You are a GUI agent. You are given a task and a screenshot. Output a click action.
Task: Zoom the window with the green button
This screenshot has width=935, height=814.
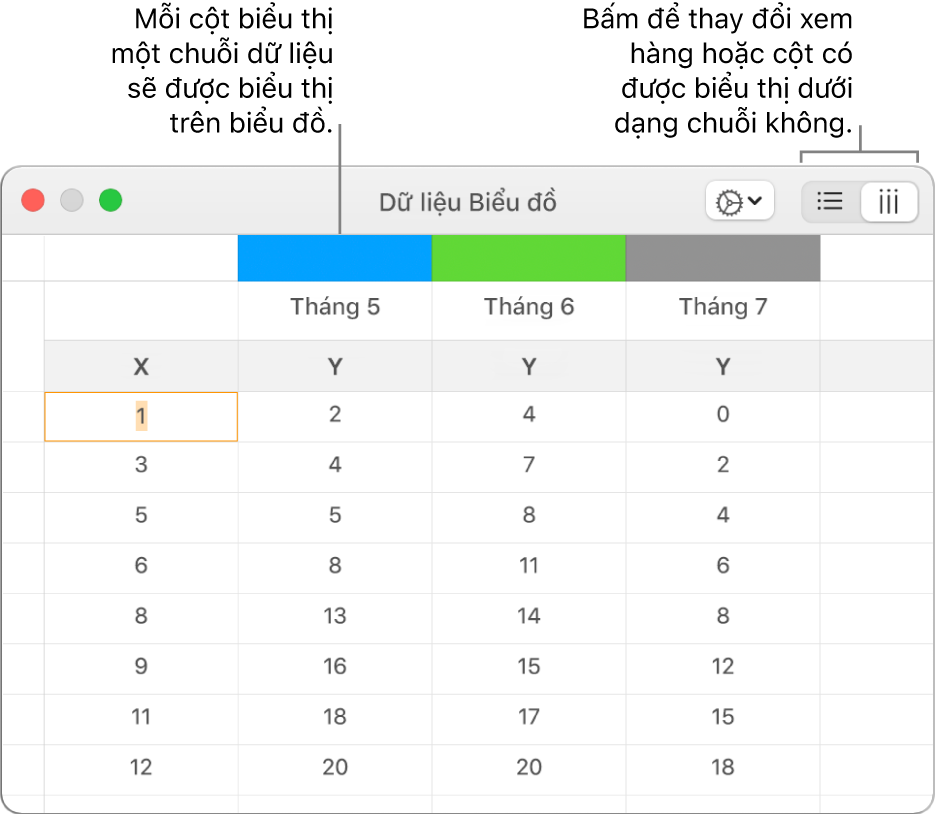[110, 200]
